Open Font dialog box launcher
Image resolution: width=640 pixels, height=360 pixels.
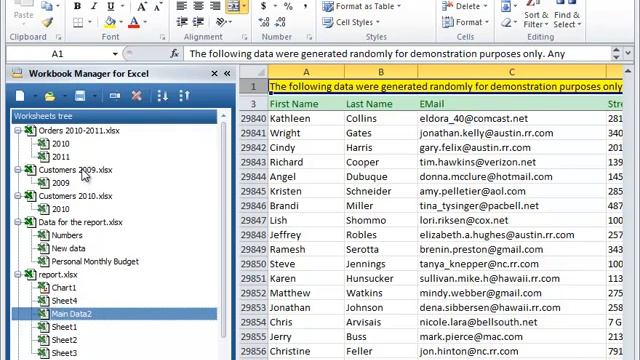click(162, 37)
